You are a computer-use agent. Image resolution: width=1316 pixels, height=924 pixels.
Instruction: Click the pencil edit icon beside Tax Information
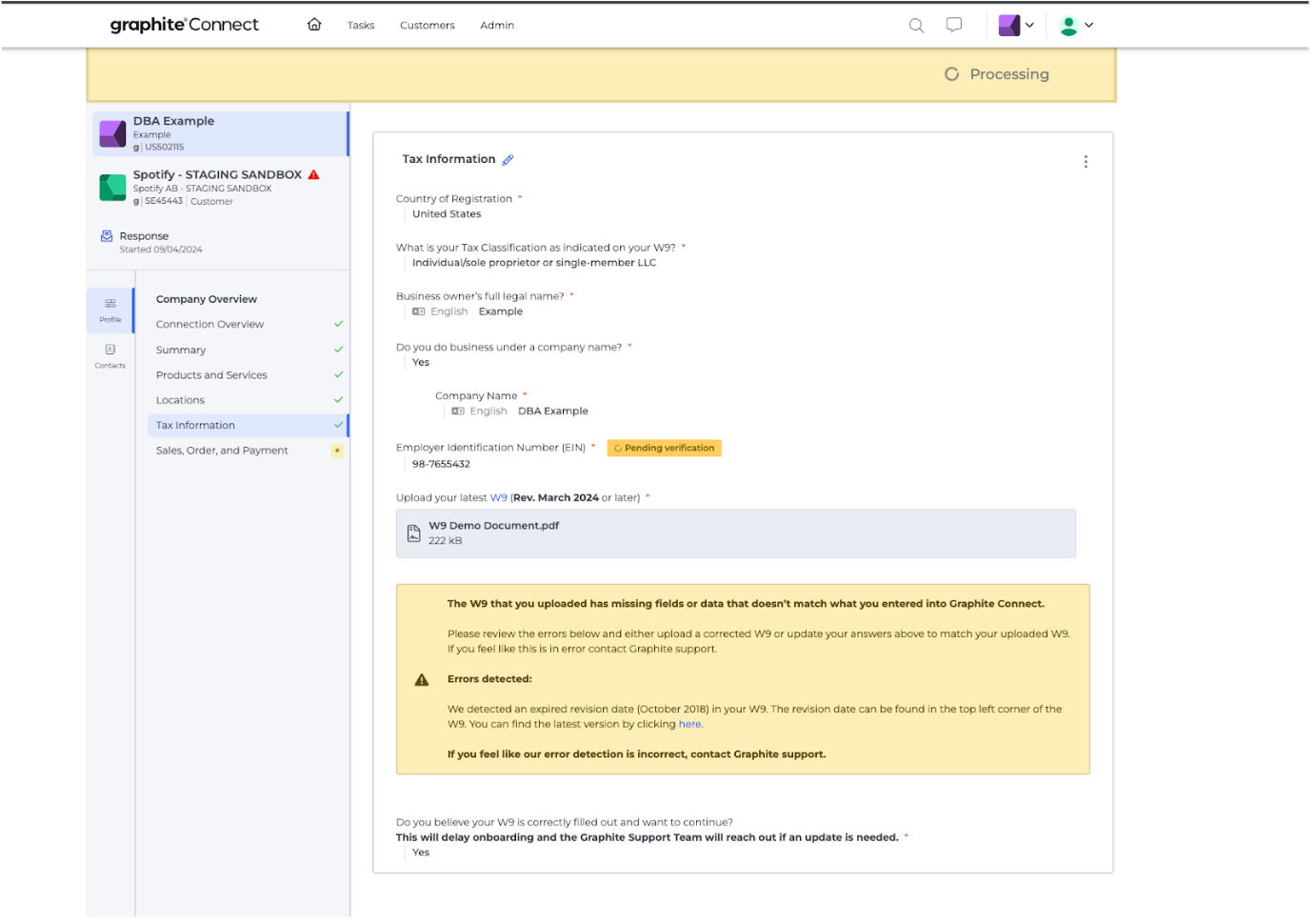pos(508,160)
